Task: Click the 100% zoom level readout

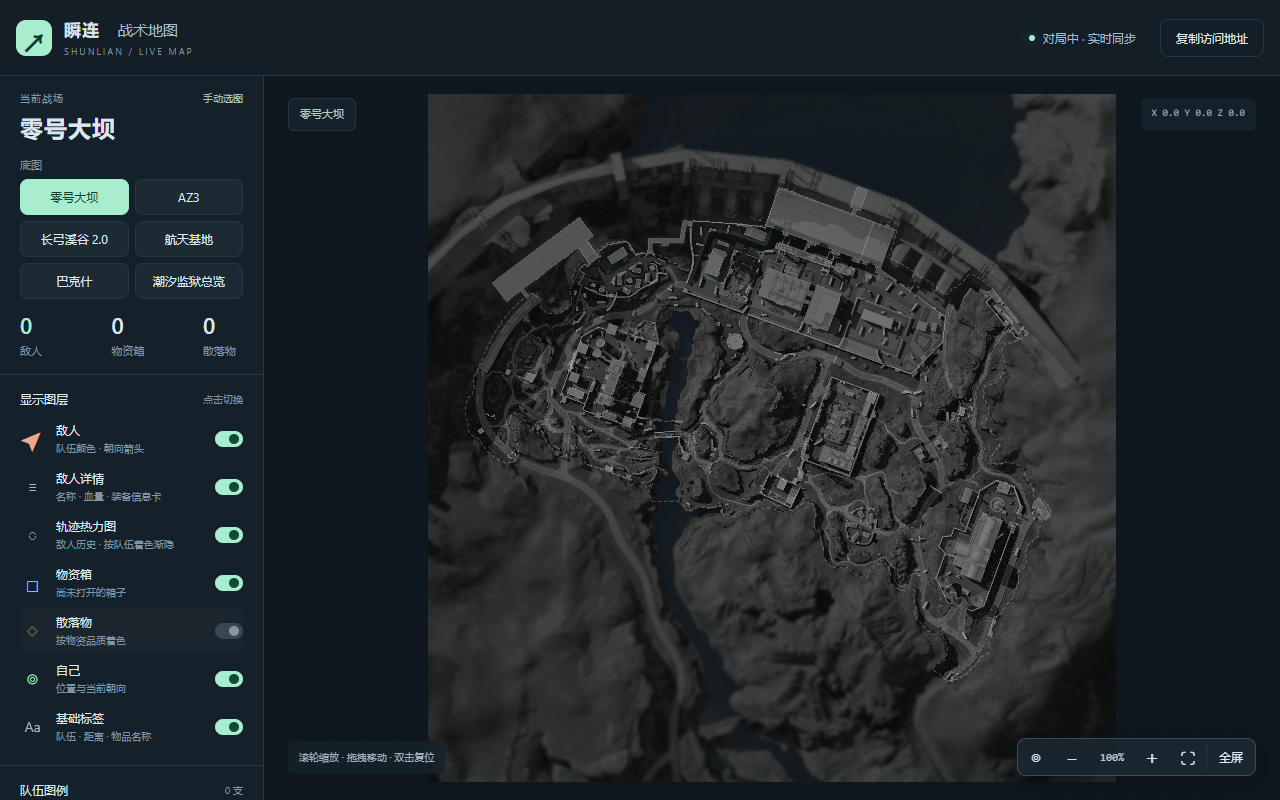Action: click(x=1112, y=758)
